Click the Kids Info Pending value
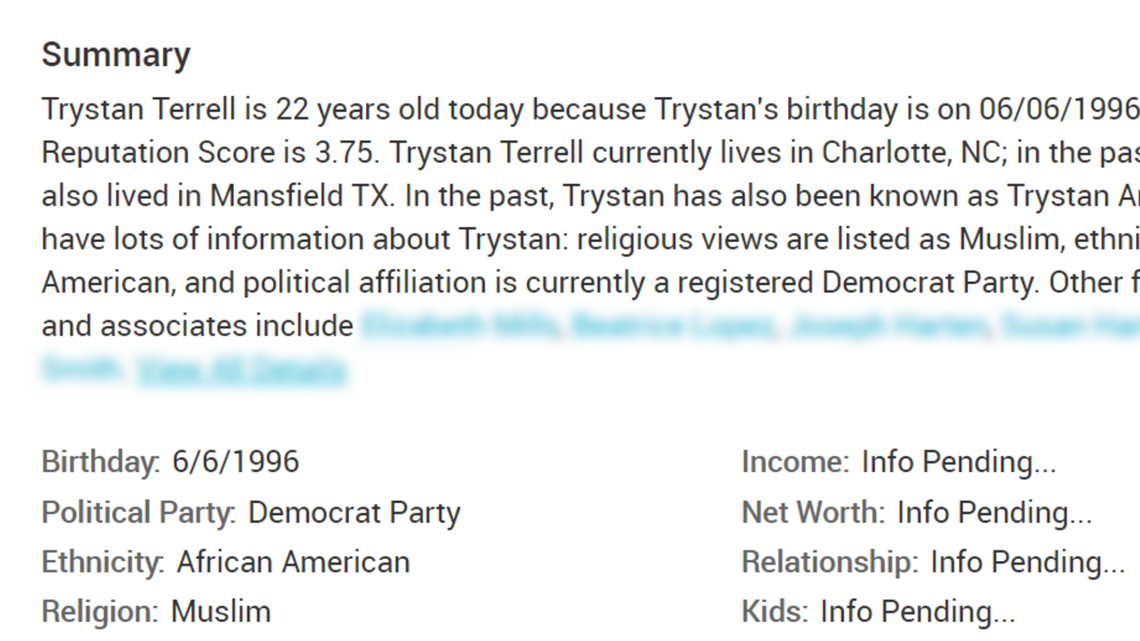Viewport: 1140px width, 641px height. coord(918,612)
